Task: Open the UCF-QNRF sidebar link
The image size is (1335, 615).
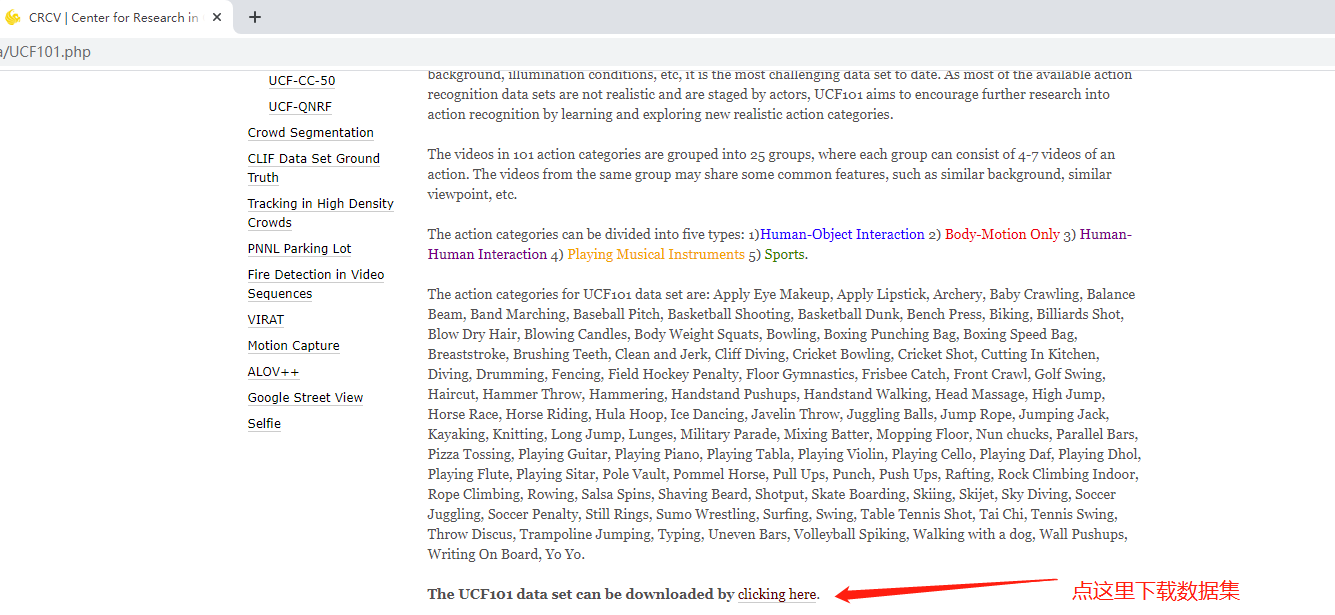Action: click(300, 107)
